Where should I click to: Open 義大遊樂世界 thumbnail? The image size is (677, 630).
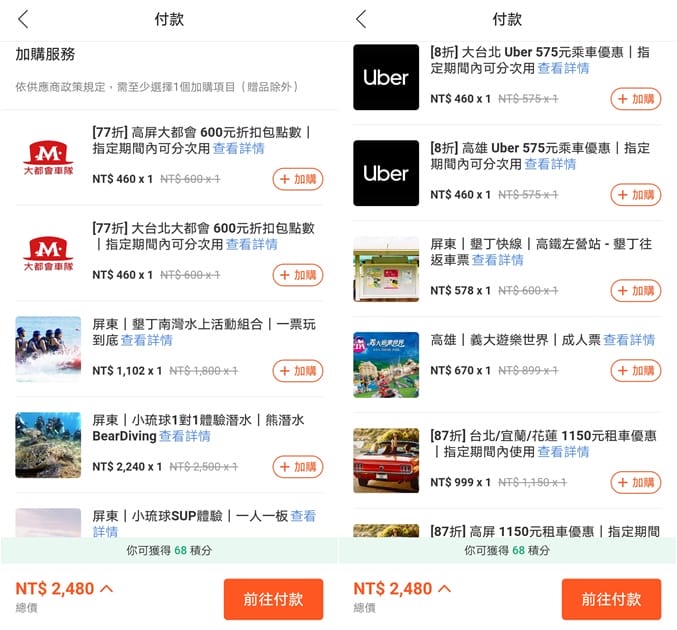point(386,364)
